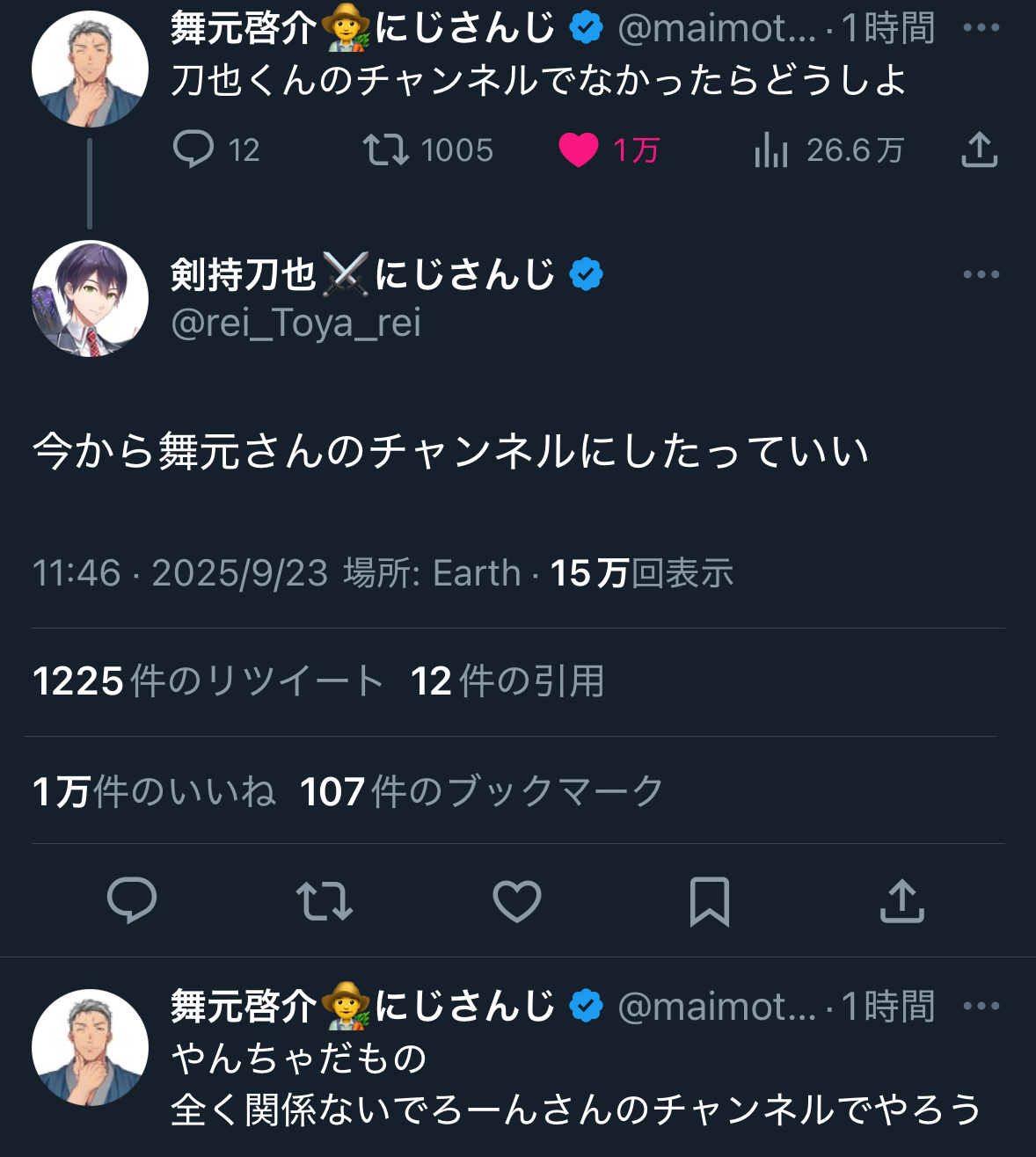
Task: Open more options on the bottom reply
Action: click(981, 1006)
